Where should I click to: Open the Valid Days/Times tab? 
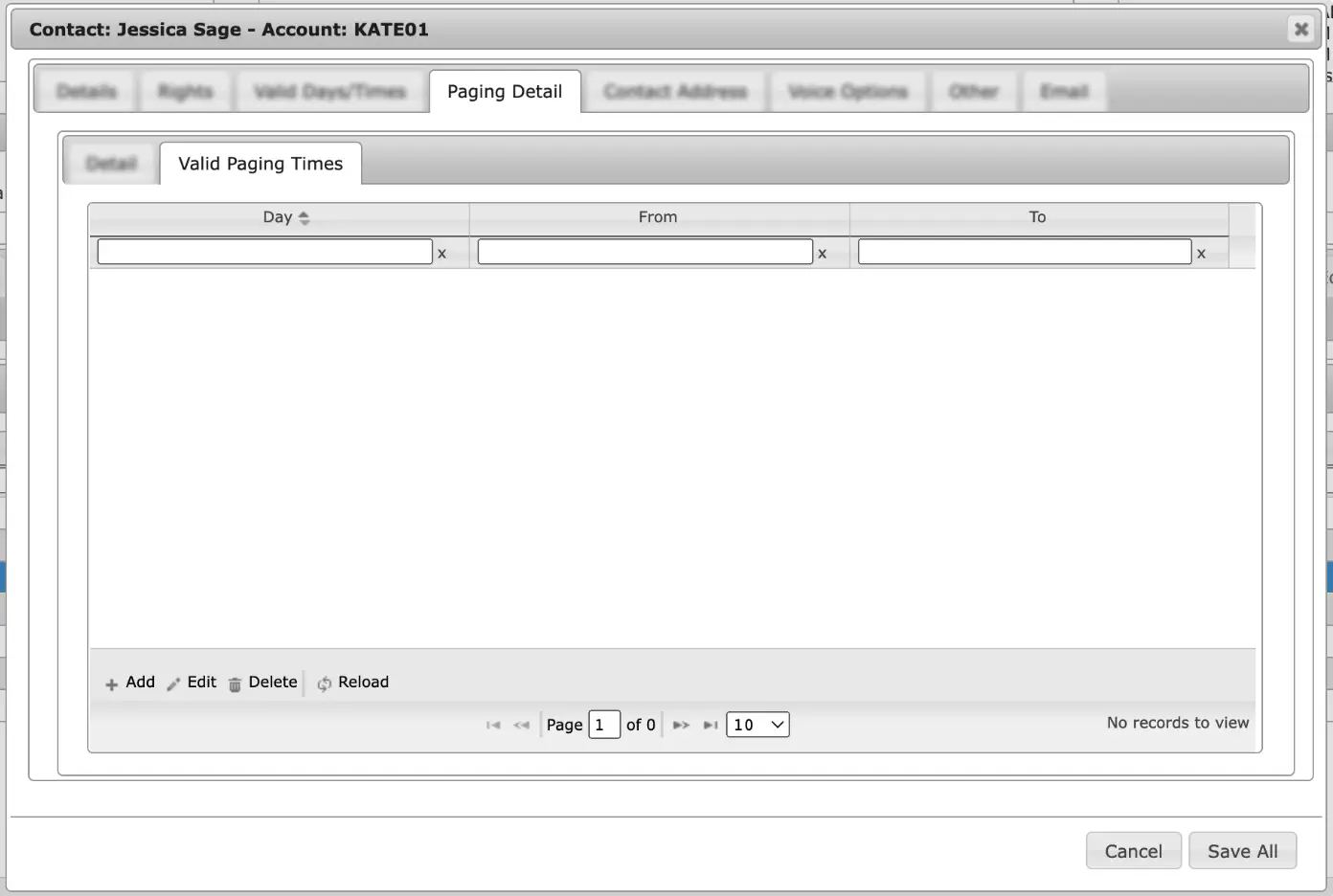click(329, 92)
